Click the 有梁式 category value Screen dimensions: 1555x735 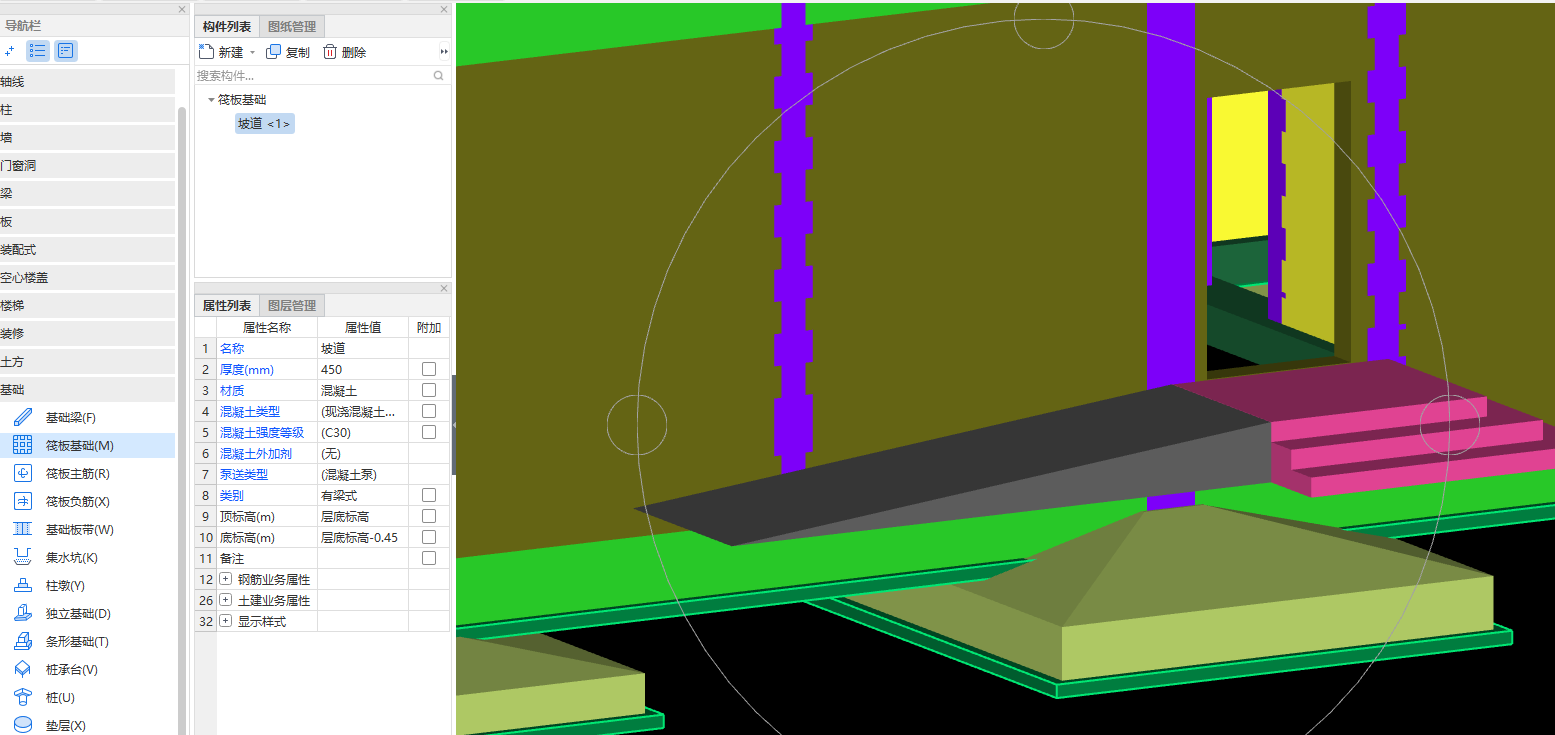[x=363, y=495]
